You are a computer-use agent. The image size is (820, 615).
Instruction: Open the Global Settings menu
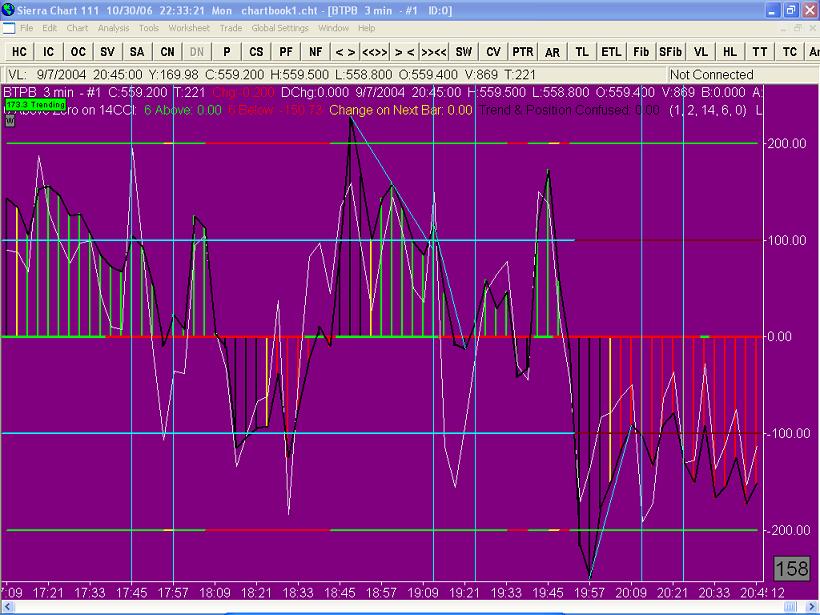[x=280, y=28]
